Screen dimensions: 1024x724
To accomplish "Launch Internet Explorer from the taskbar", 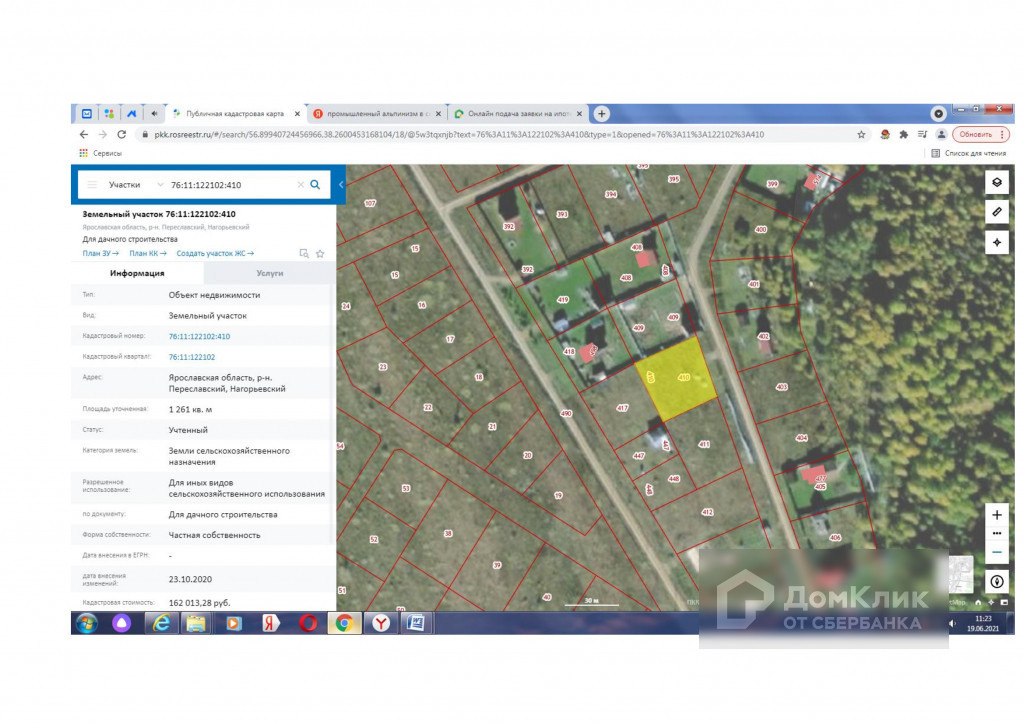I will 161,623.
